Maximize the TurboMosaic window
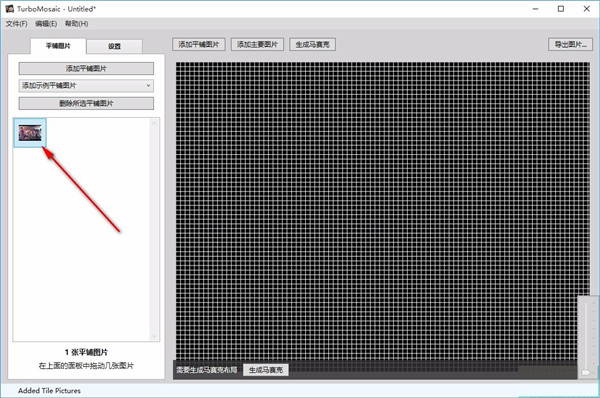Image resolution: width=600 pixels, height=398 pixels. click(x=561, y=9)
